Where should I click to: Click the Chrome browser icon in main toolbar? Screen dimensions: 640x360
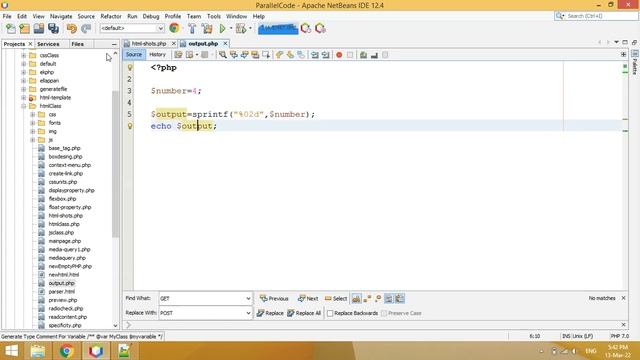174,28
